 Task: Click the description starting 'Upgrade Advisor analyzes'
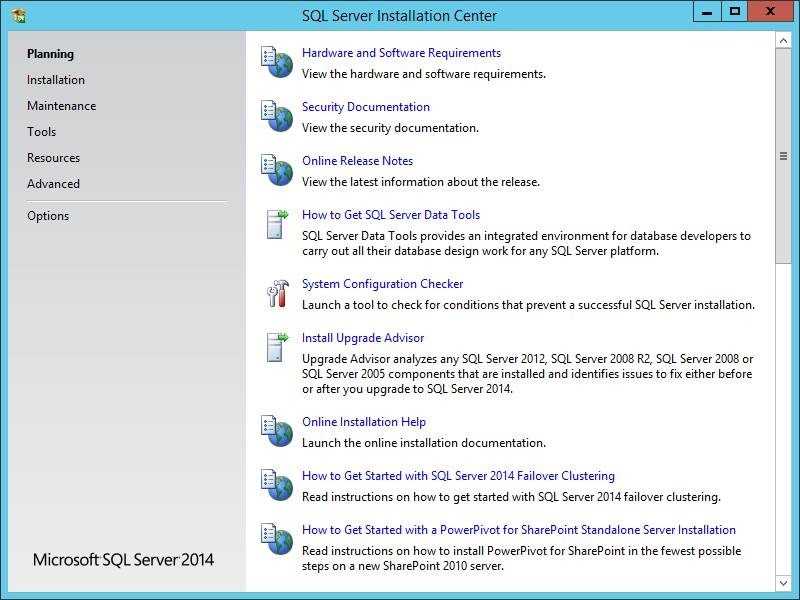coord(528,374)
